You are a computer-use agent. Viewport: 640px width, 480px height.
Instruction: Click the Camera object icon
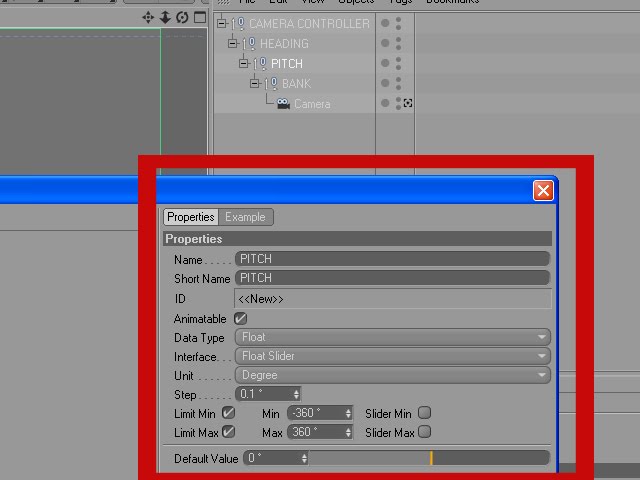[283, 104]
